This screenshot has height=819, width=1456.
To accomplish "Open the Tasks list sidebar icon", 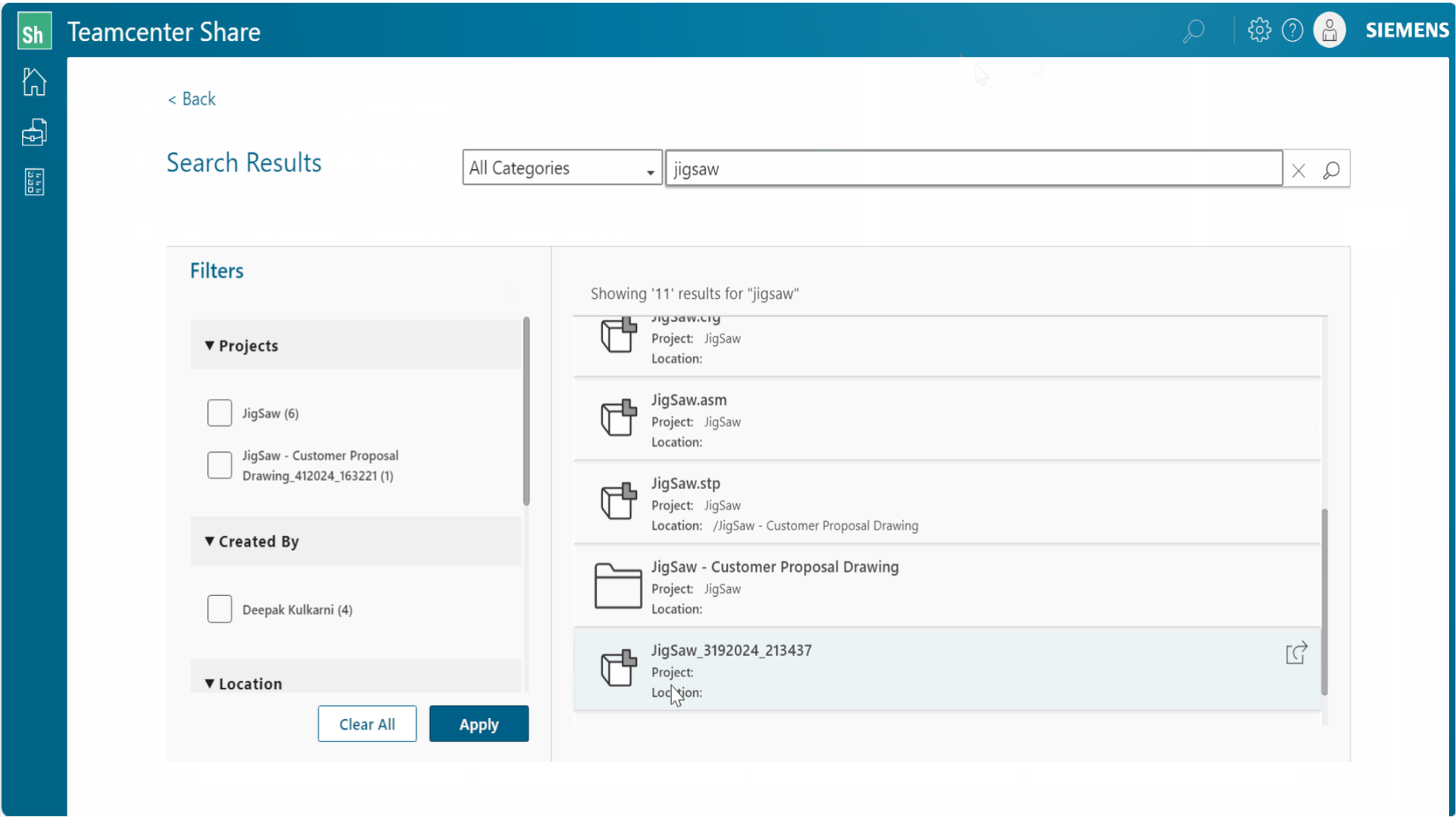I will [x=33, y=182].
